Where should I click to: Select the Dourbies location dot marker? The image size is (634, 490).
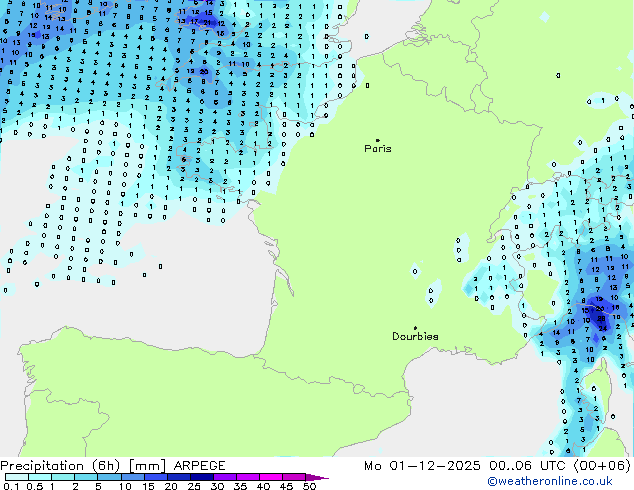coord(415,328)
